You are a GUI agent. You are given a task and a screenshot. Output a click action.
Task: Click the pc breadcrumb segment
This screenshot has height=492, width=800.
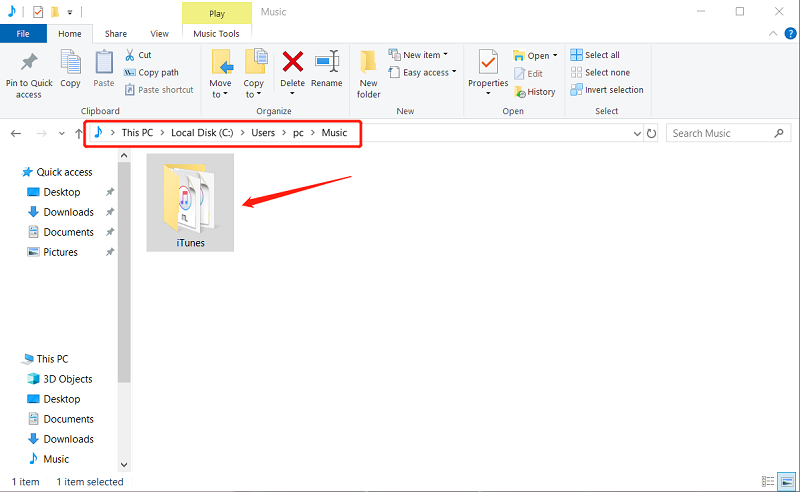coord(298,133)
